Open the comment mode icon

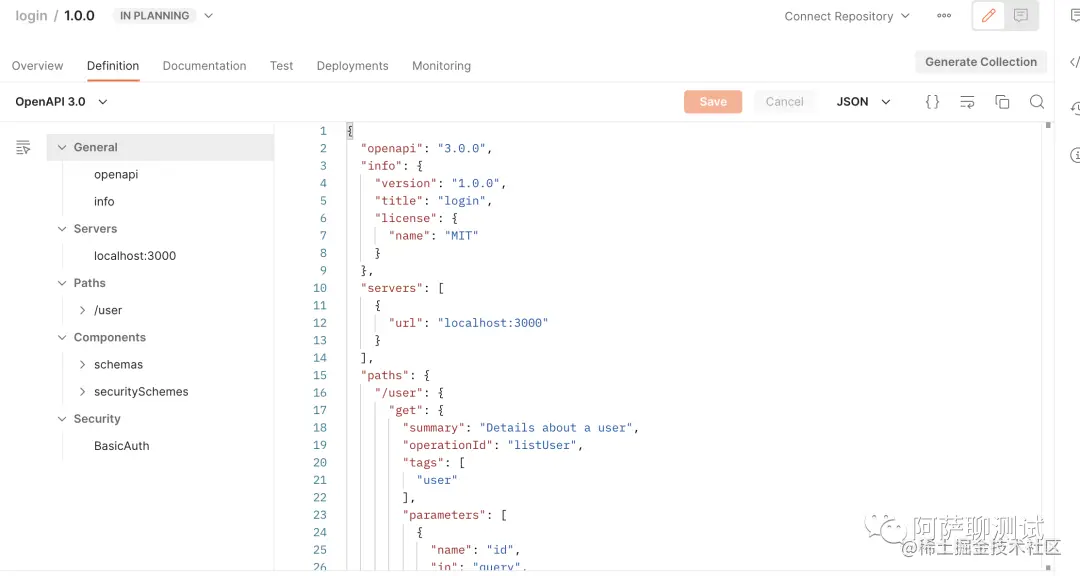tap(1021, 15)
